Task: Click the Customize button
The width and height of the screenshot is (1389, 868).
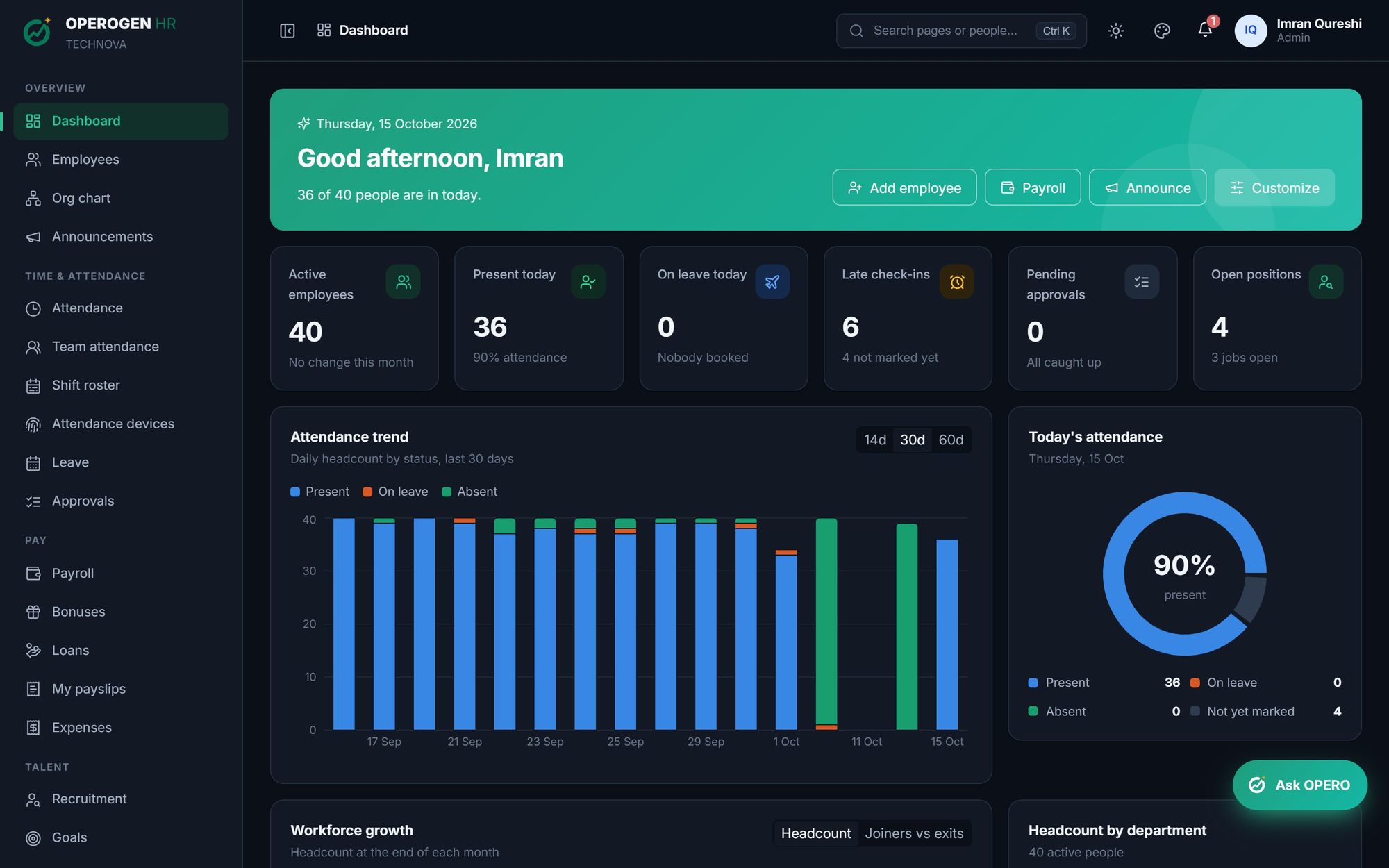Action: tap(1274, 187)
